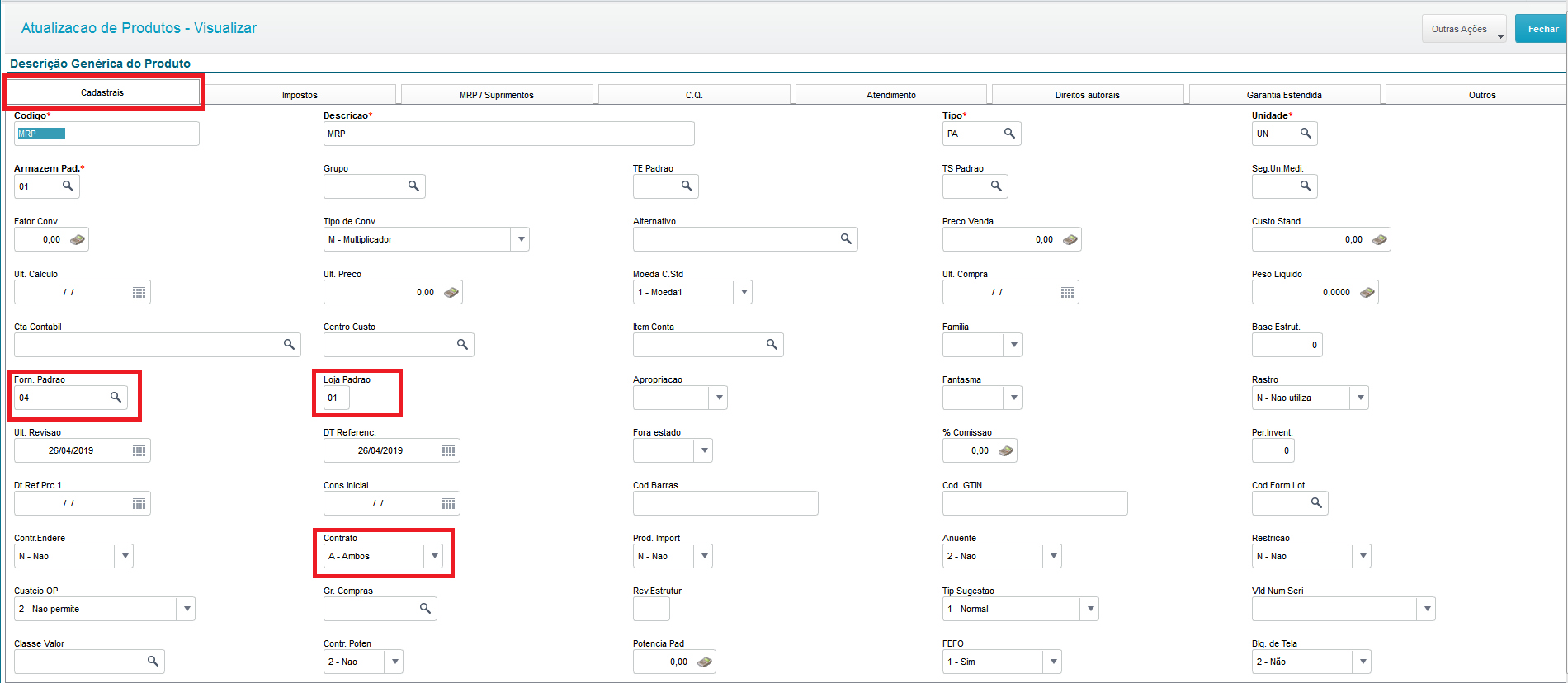Screen dimensions: 1568x683
Task: Expand Fantasma dropdown
Action: point(1013,398)
